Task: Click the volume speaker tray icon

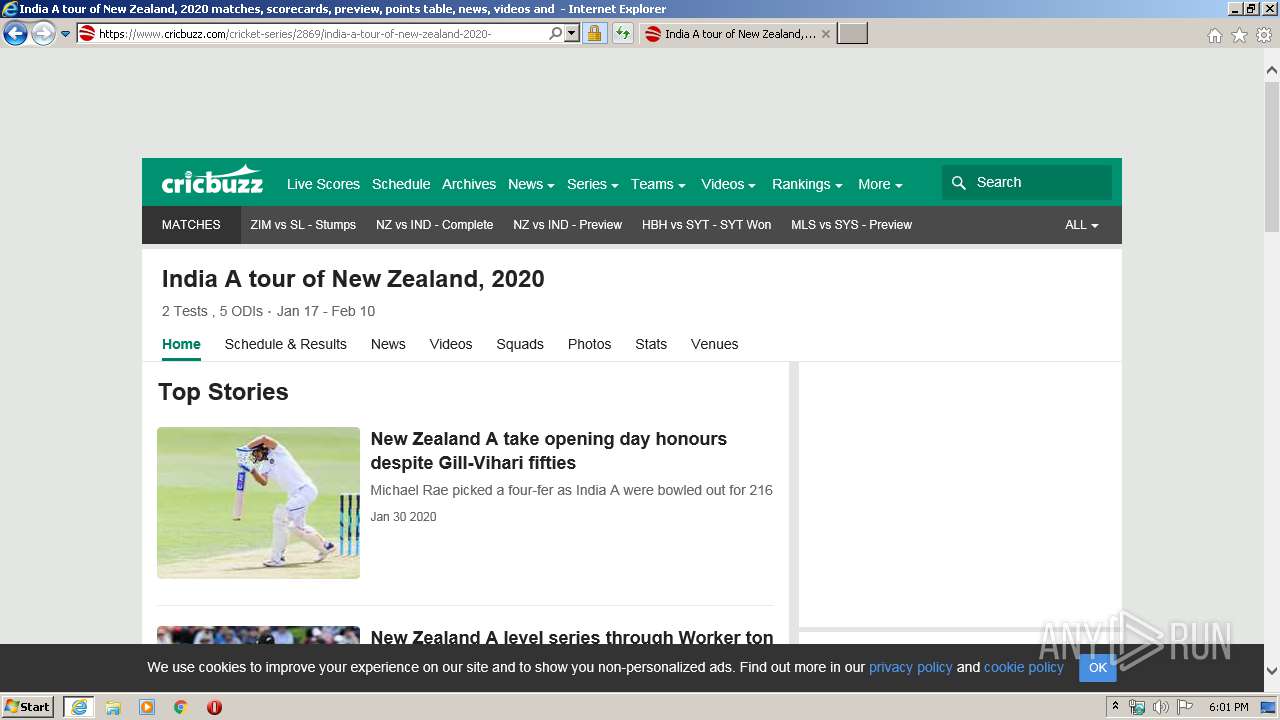Action: point(1161,707)
